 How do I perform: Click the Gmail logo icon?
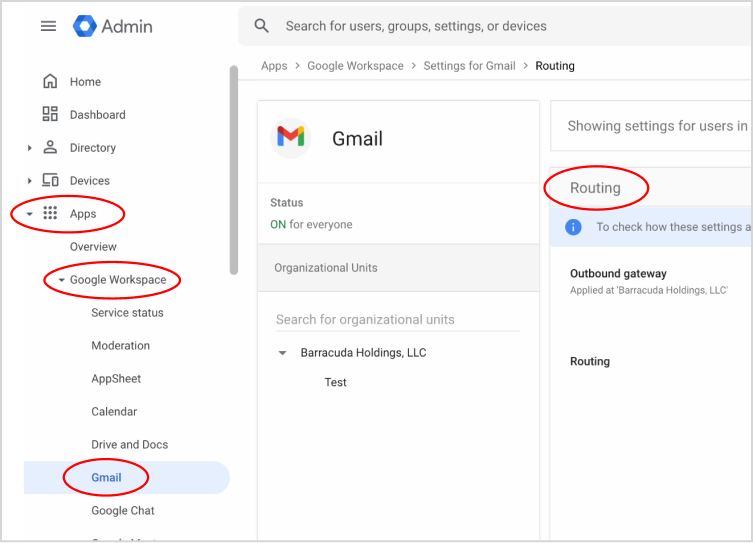point(291,137)
